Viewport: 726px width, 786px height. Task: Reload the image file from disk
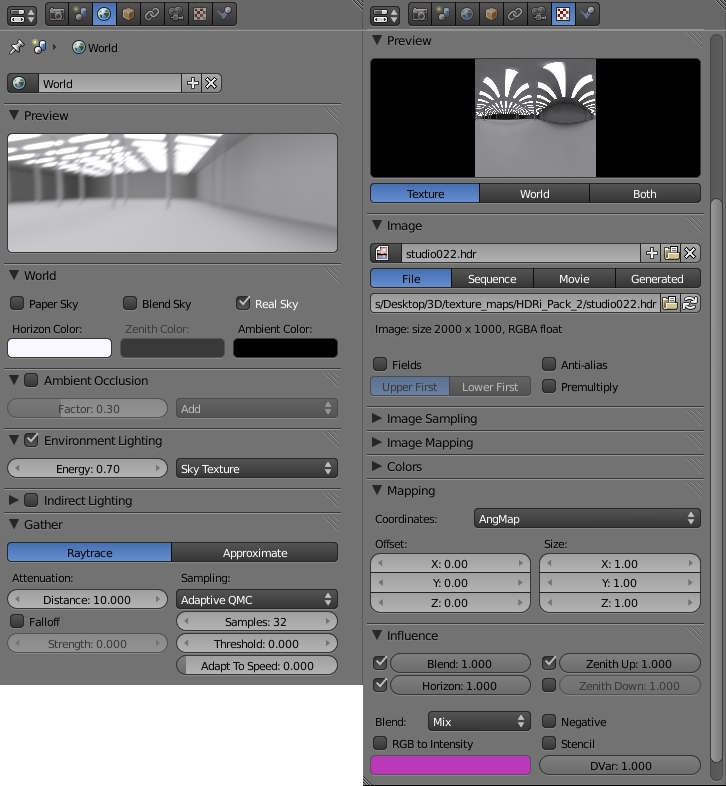click(690, 303)
